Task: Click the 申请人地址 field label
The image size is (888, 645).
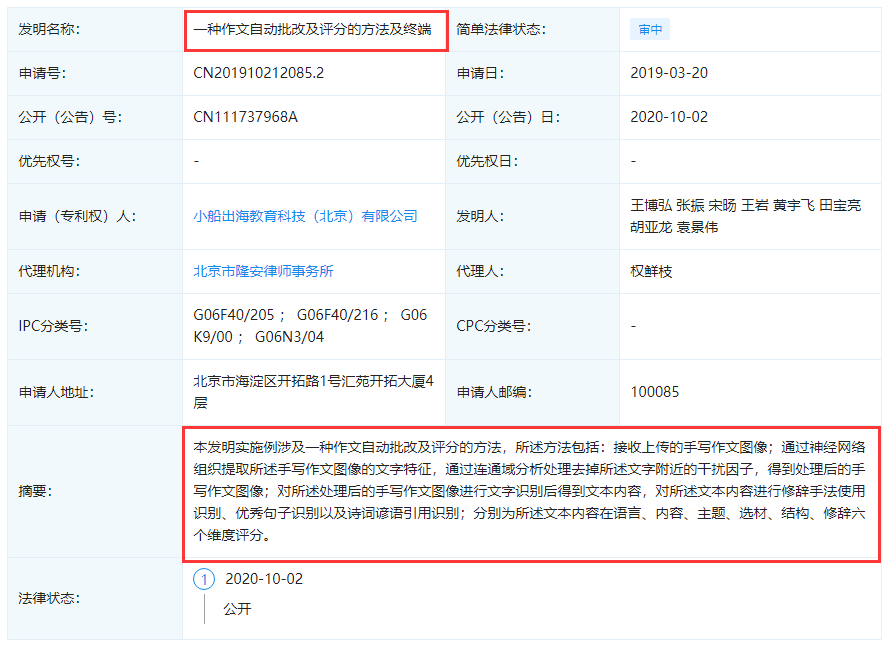Action: pyautogui.click(x=56, y=392)
